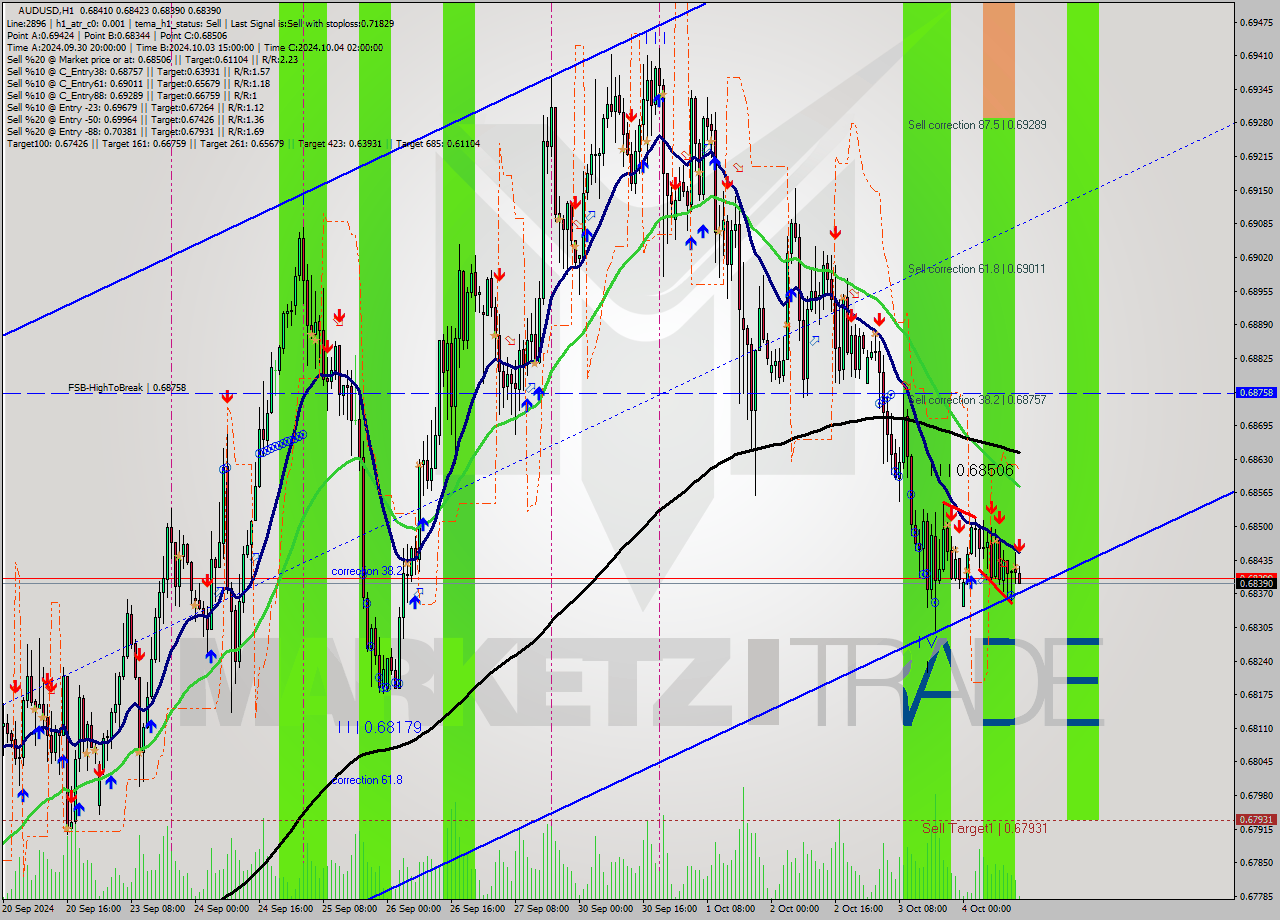Click the 30 Sep 16:00 time label
The width and height of the screenshot is (1280, 920).
click(668, 909)
